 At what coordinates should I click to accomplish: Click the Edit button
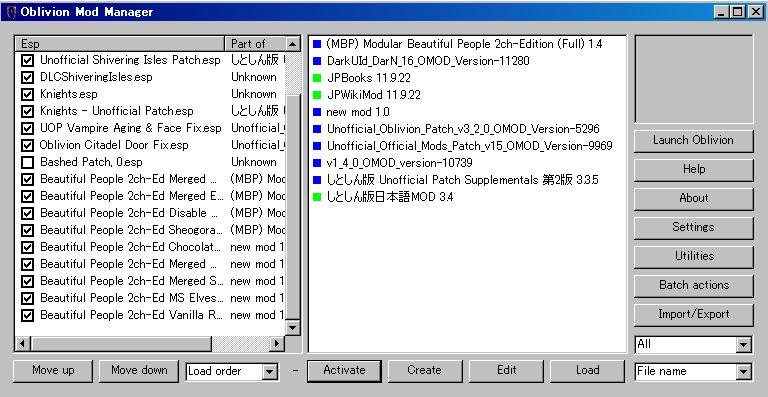[506, 371]
